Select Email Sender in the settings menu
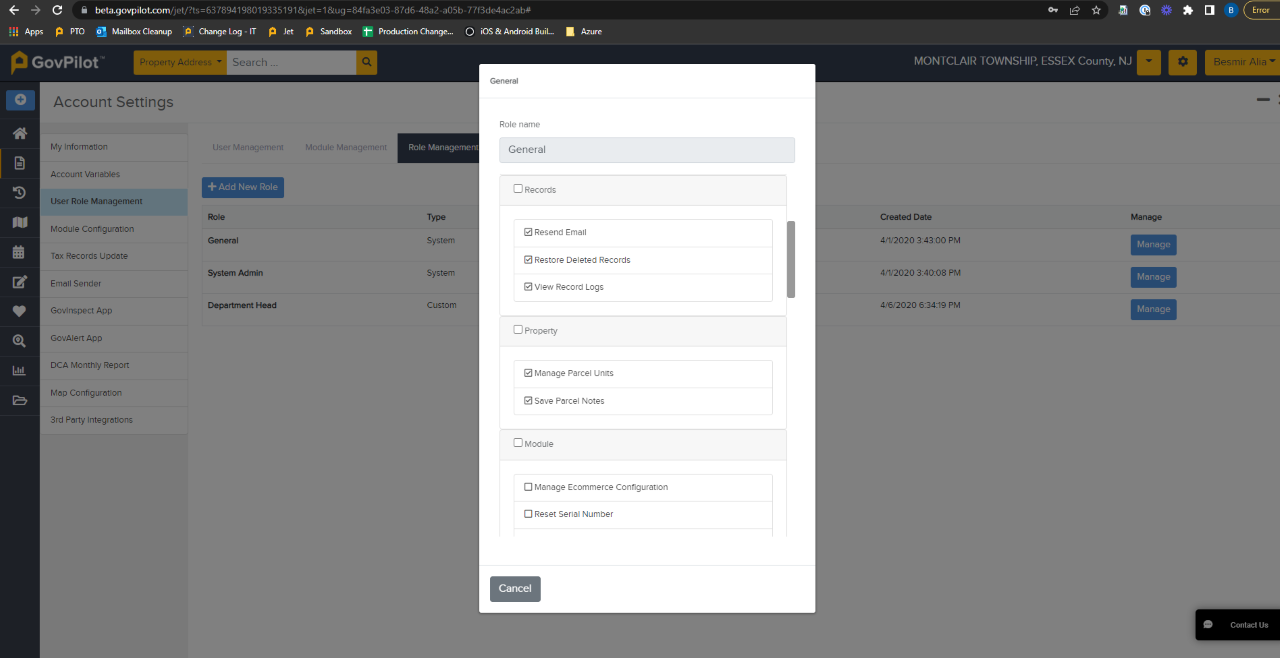This screenshot has height=658, width=1280. (76, 283)
